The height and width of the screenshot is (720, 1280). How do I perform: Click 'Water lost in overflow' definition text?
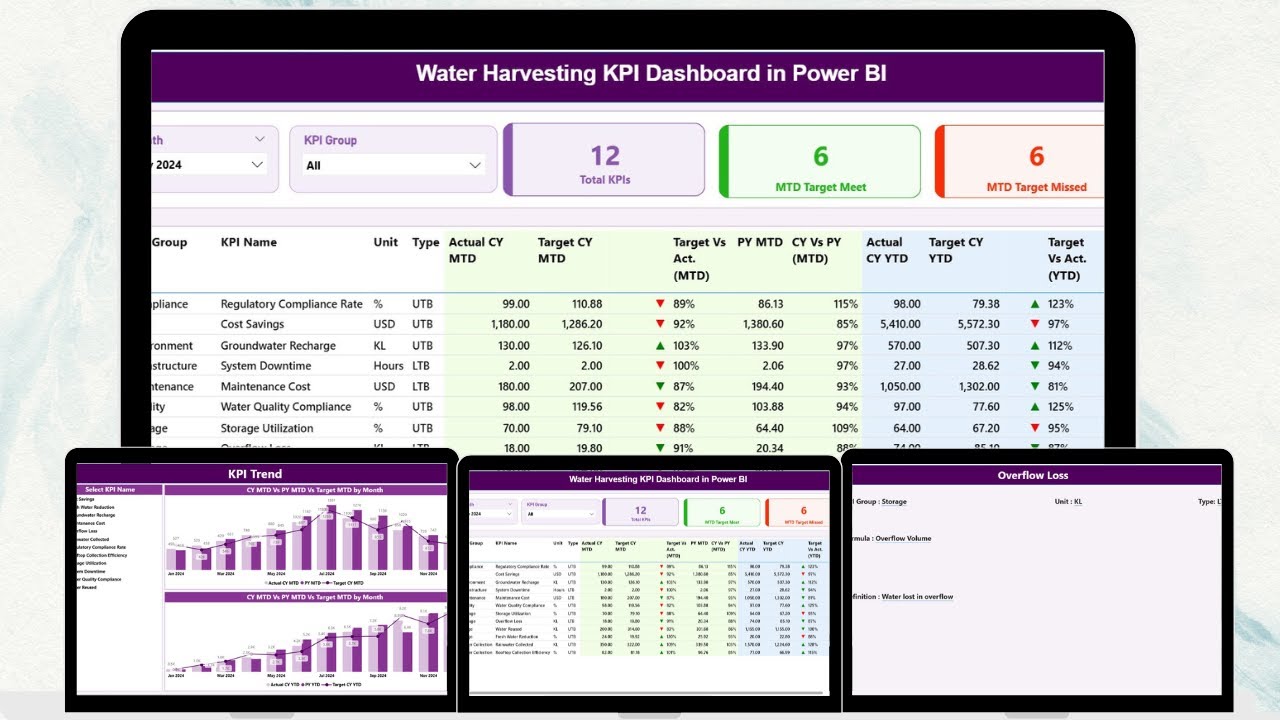(917, 597)
